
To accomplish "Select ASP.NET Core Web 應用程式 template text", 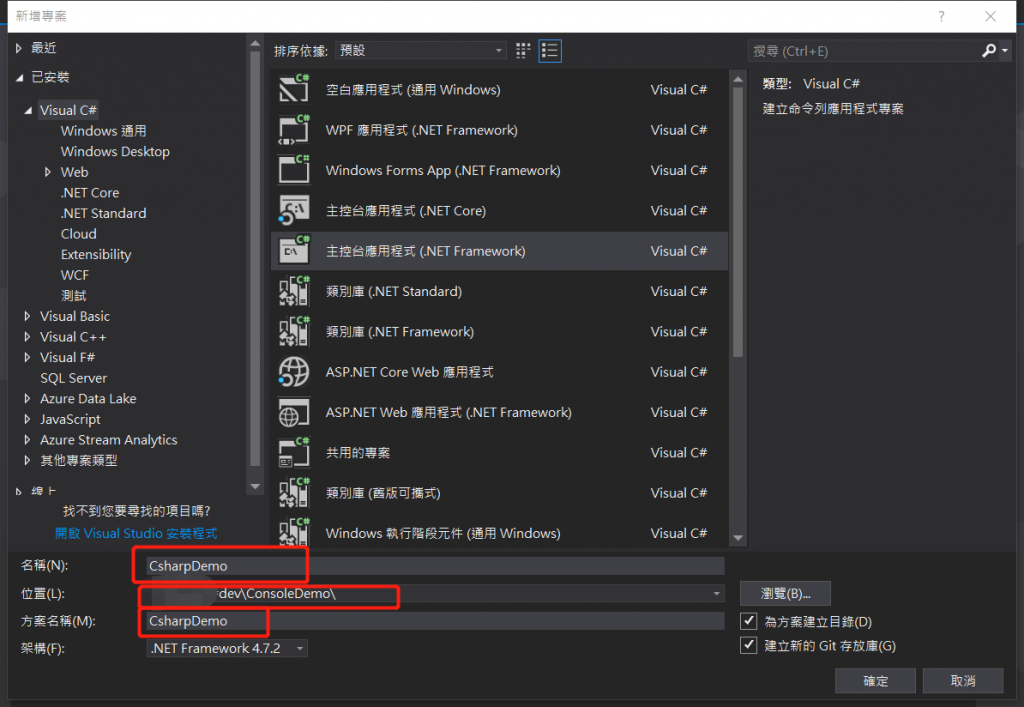I will [x=409, y=372].
